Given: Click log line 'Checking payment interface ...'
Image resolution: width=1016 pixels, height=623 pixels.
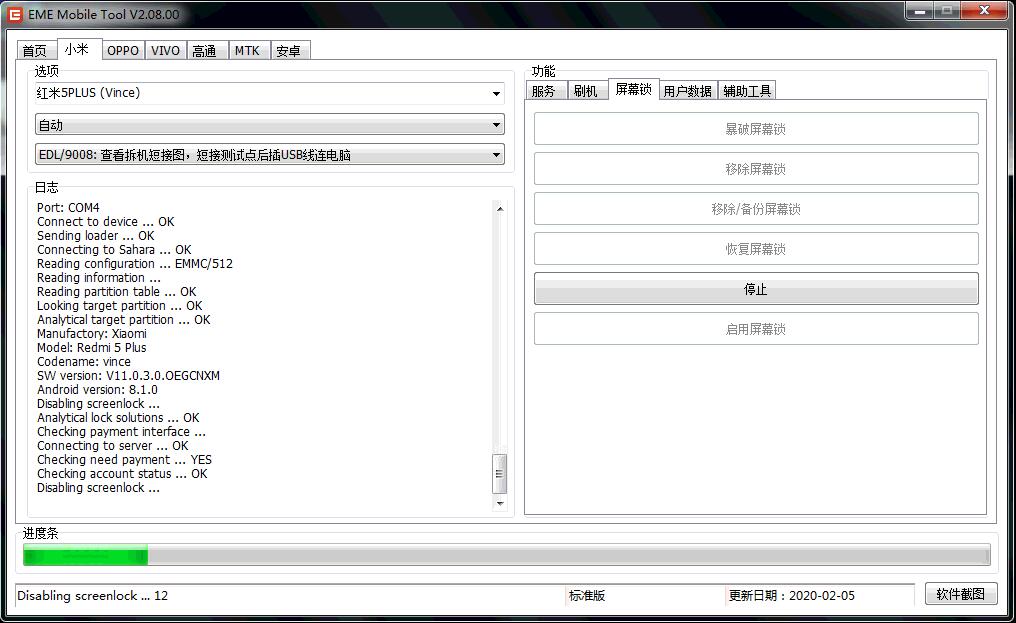Looking at the screenshot, I should [121, 432].
